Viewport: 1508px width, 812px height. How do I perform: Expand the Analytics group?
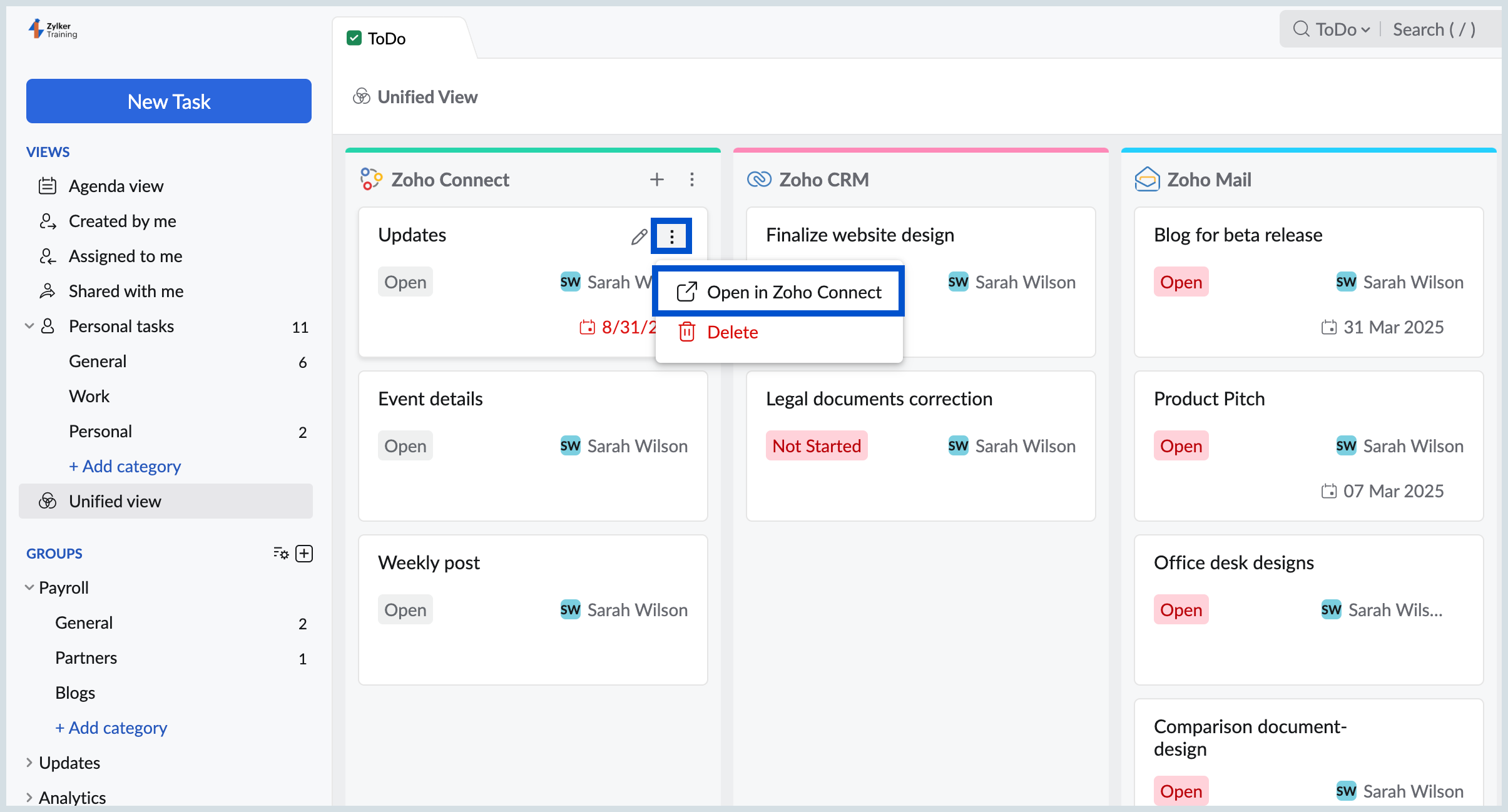pyautogui.click(x=29, y=798)
